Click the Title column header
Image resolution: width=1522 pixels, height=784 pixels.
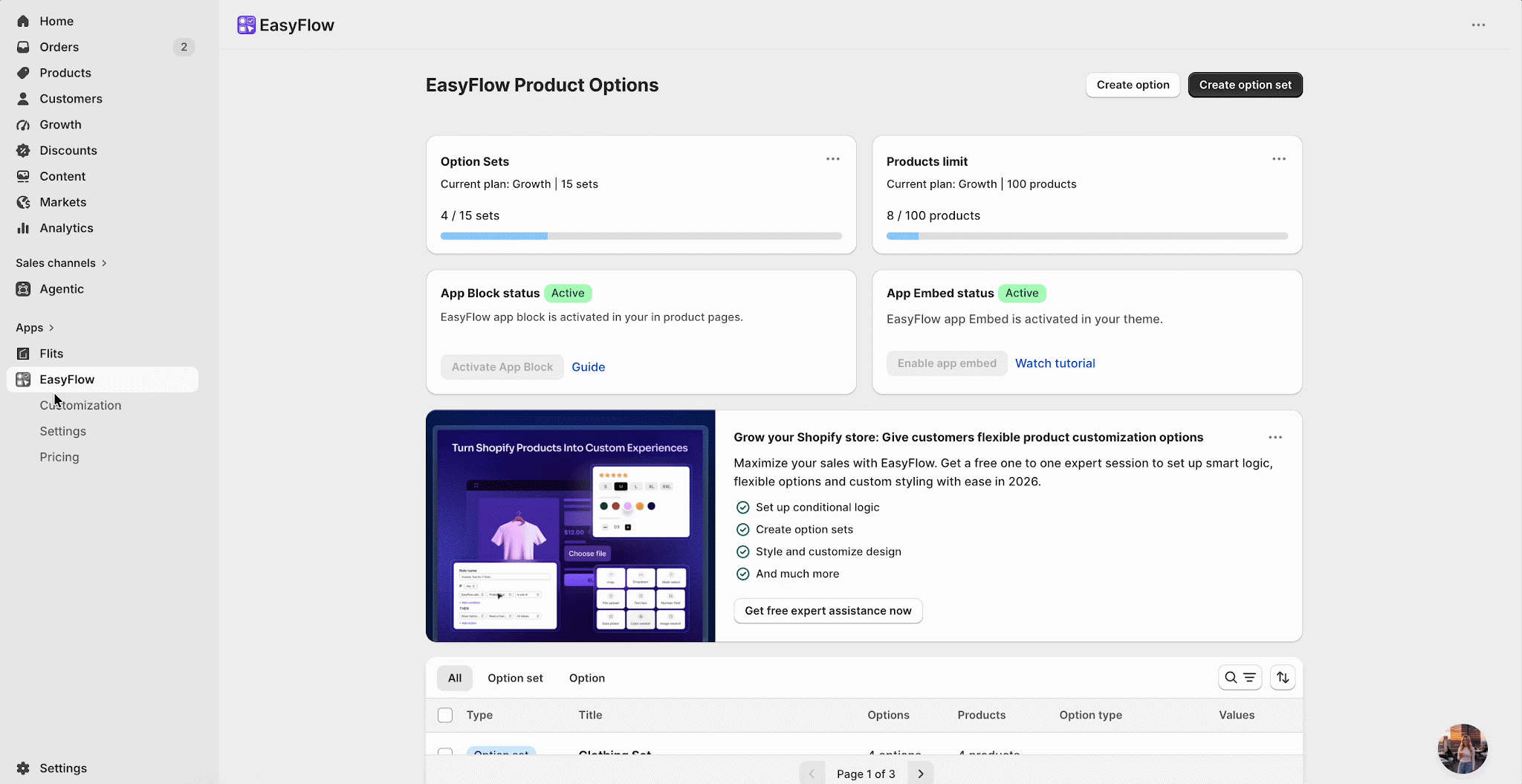590,715
